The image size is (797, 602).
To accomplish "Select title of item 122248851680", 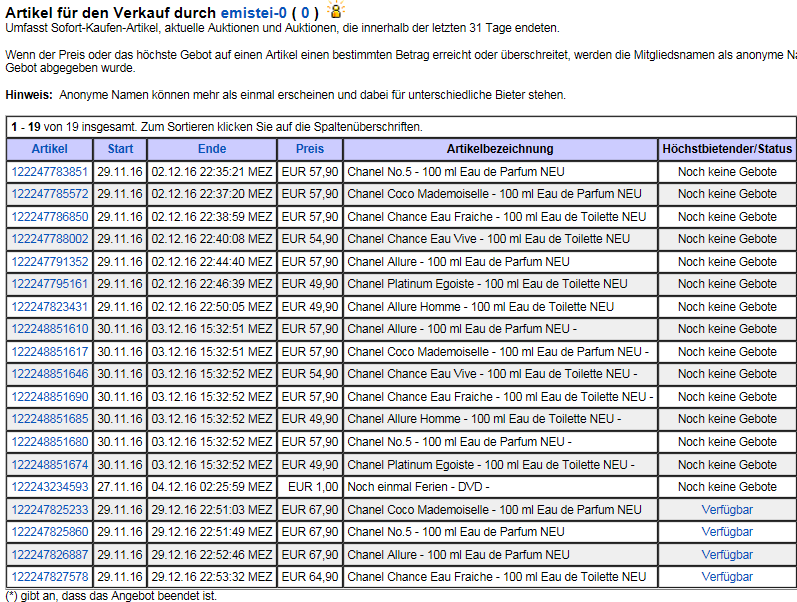I will pyautogui.click(x=459, y=441).
